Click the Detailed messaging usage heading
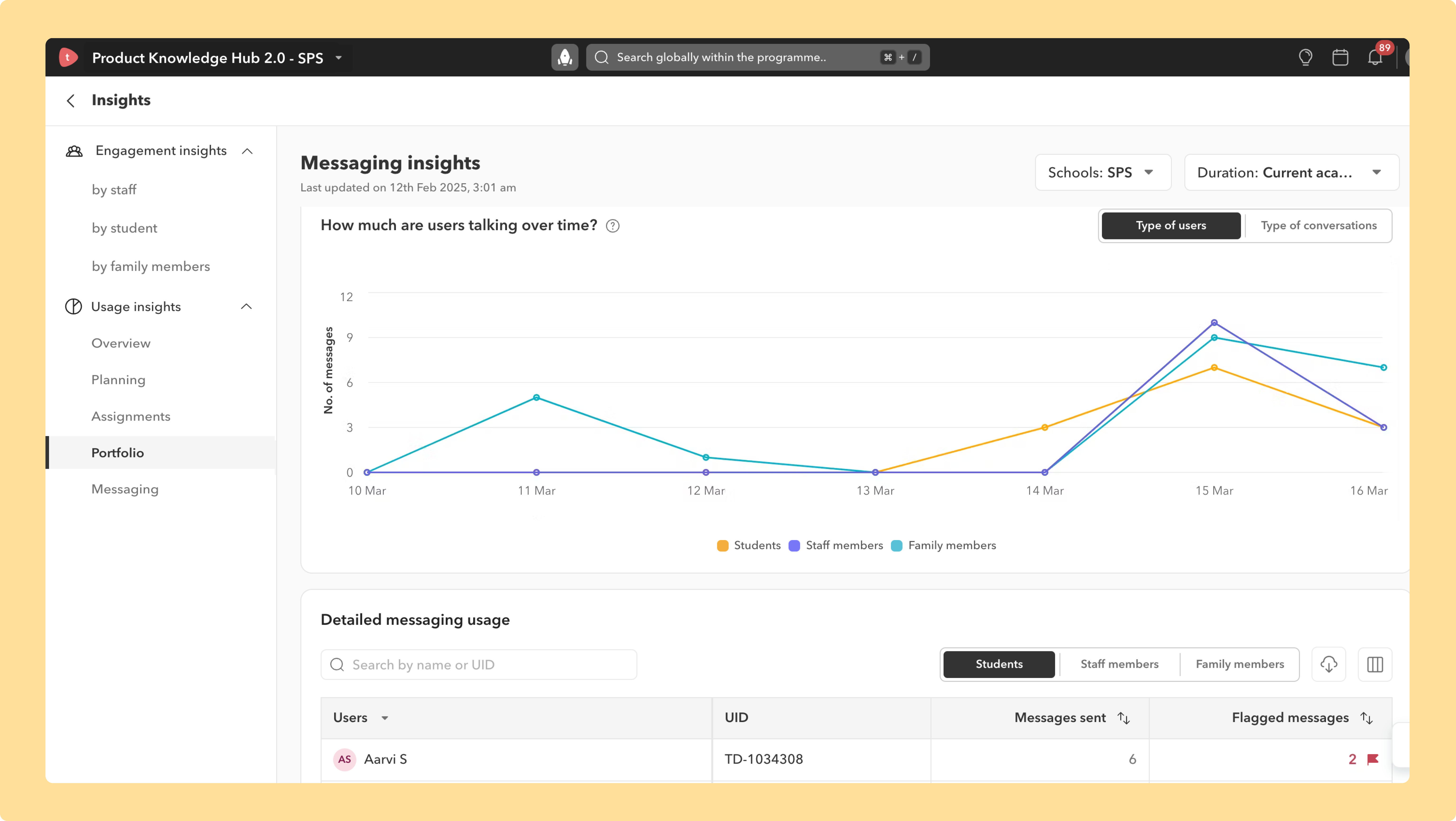The width and height of the screenshot is (1456, 821). [415, 620]
